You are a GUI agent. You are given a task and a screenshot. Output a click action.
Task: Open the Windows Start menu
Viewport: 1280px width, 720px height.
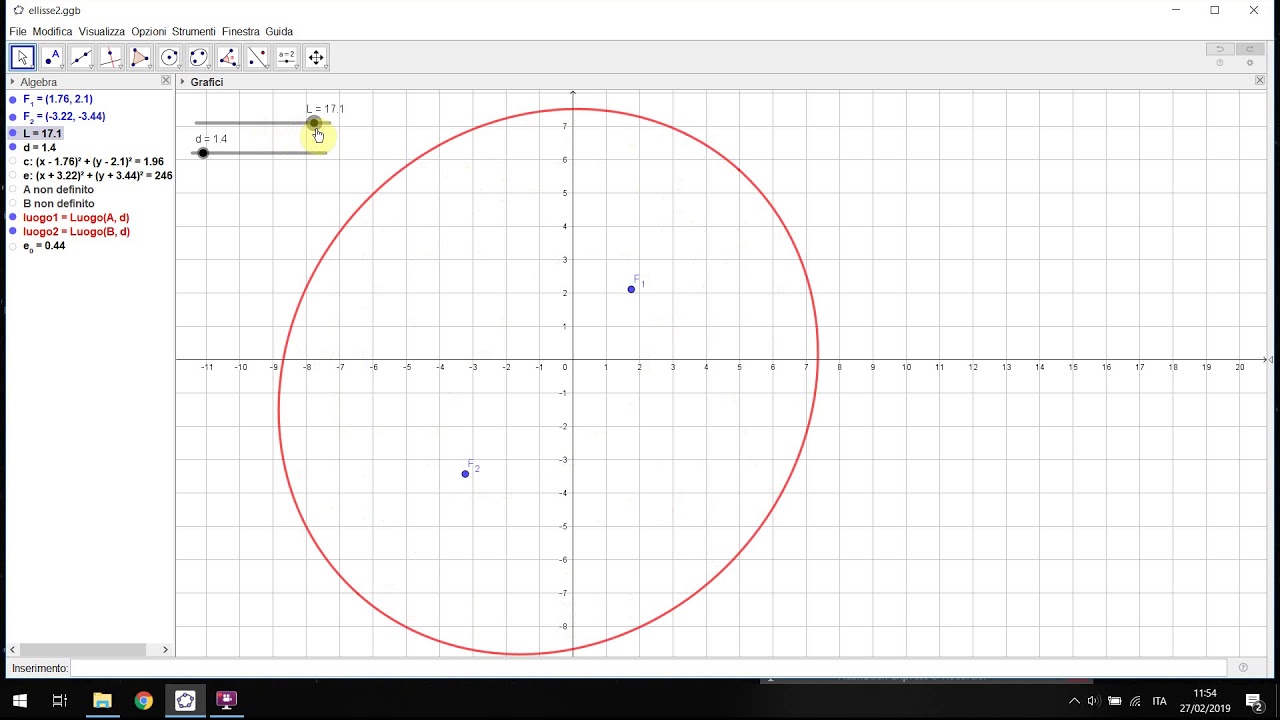click(20, 700)
